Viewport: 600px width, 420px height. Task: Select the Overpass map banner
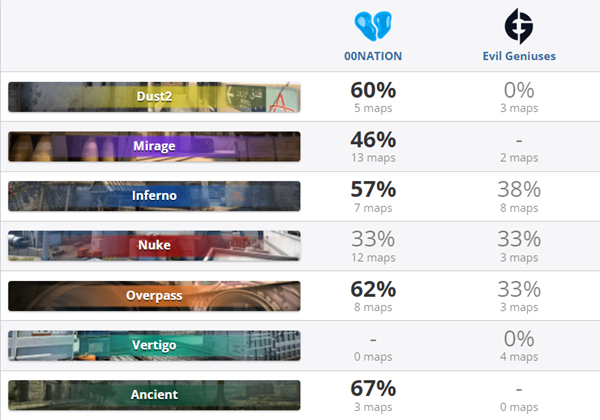[x=154, y=296]
